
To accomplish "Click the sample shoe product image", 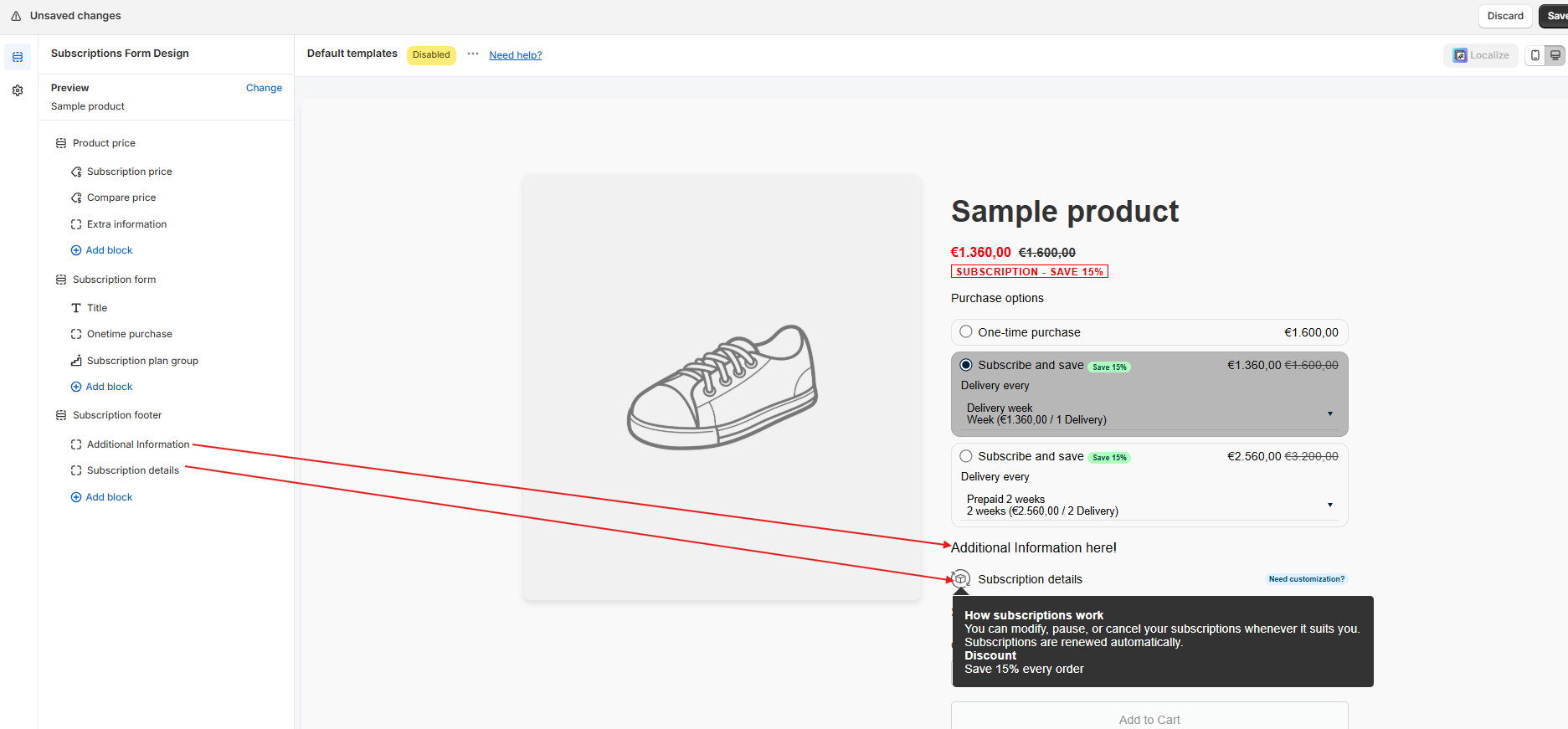I will pos(722,387).
